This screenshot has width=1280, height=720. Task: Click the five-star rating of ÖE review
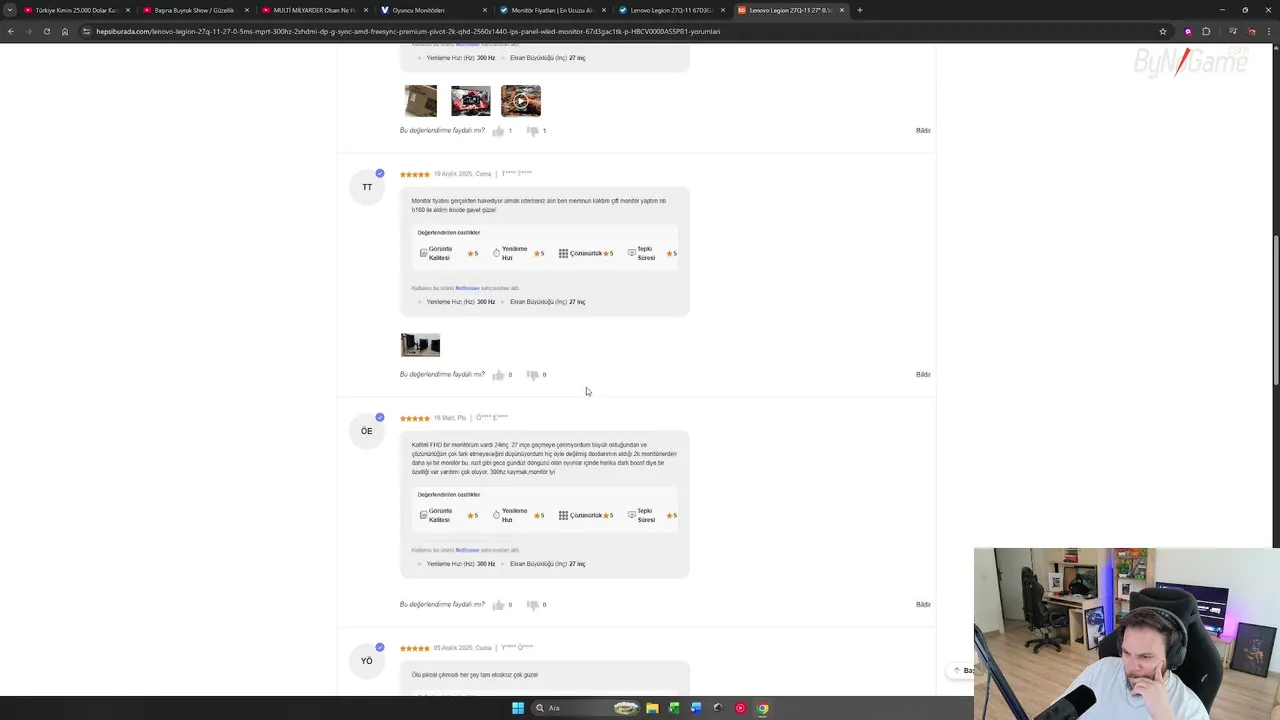pyautogui.click(x=415, y=419)
